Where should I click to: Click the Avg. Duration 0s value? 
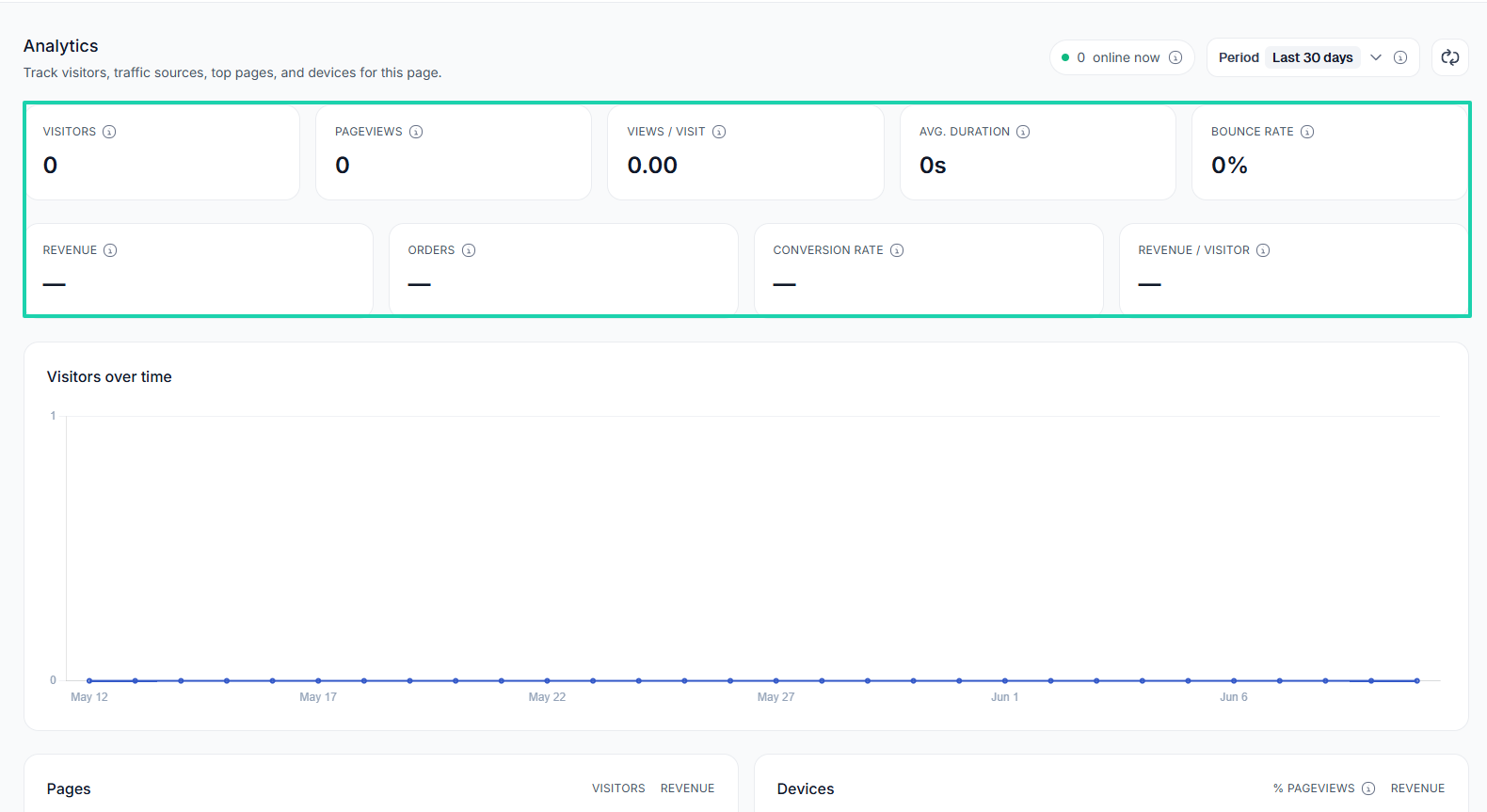933,166
